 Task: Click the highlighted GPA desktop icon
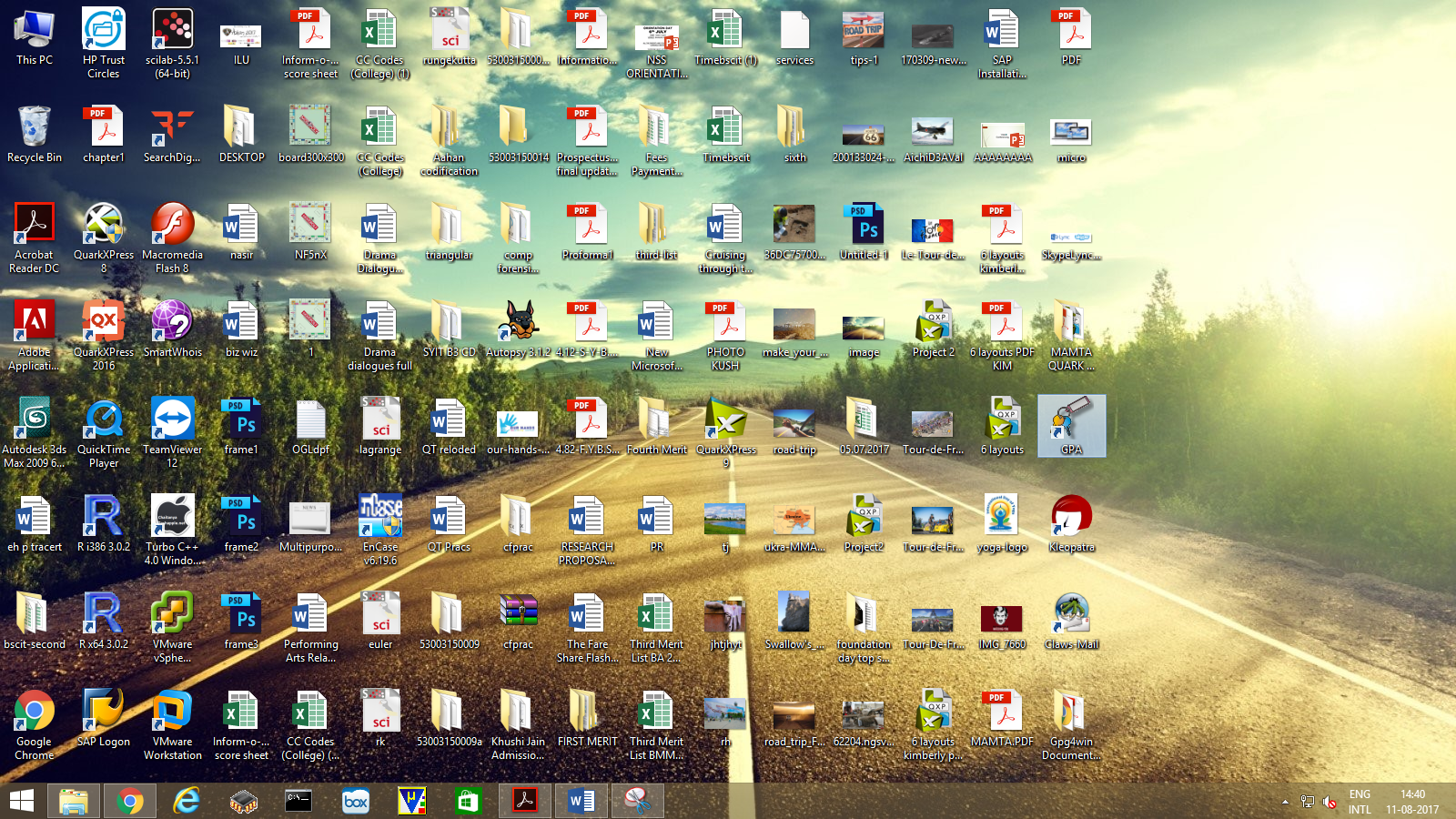click(x=1071, y=420)
